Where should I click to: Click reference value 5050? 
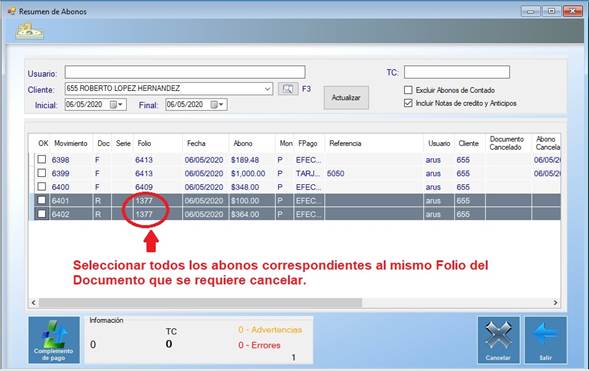(335, 173)
